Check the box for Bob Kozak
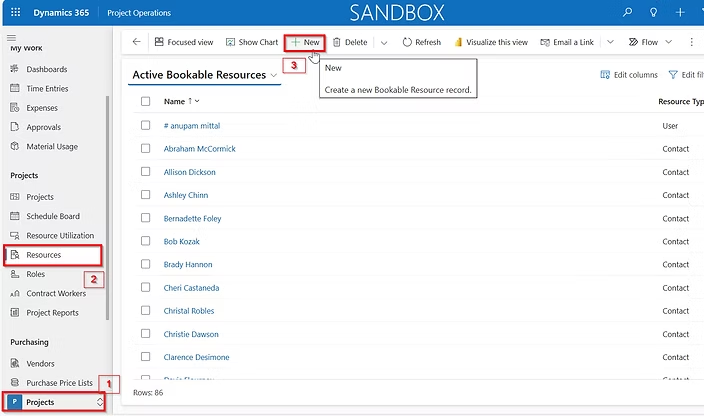 click(x=145, y=241)
